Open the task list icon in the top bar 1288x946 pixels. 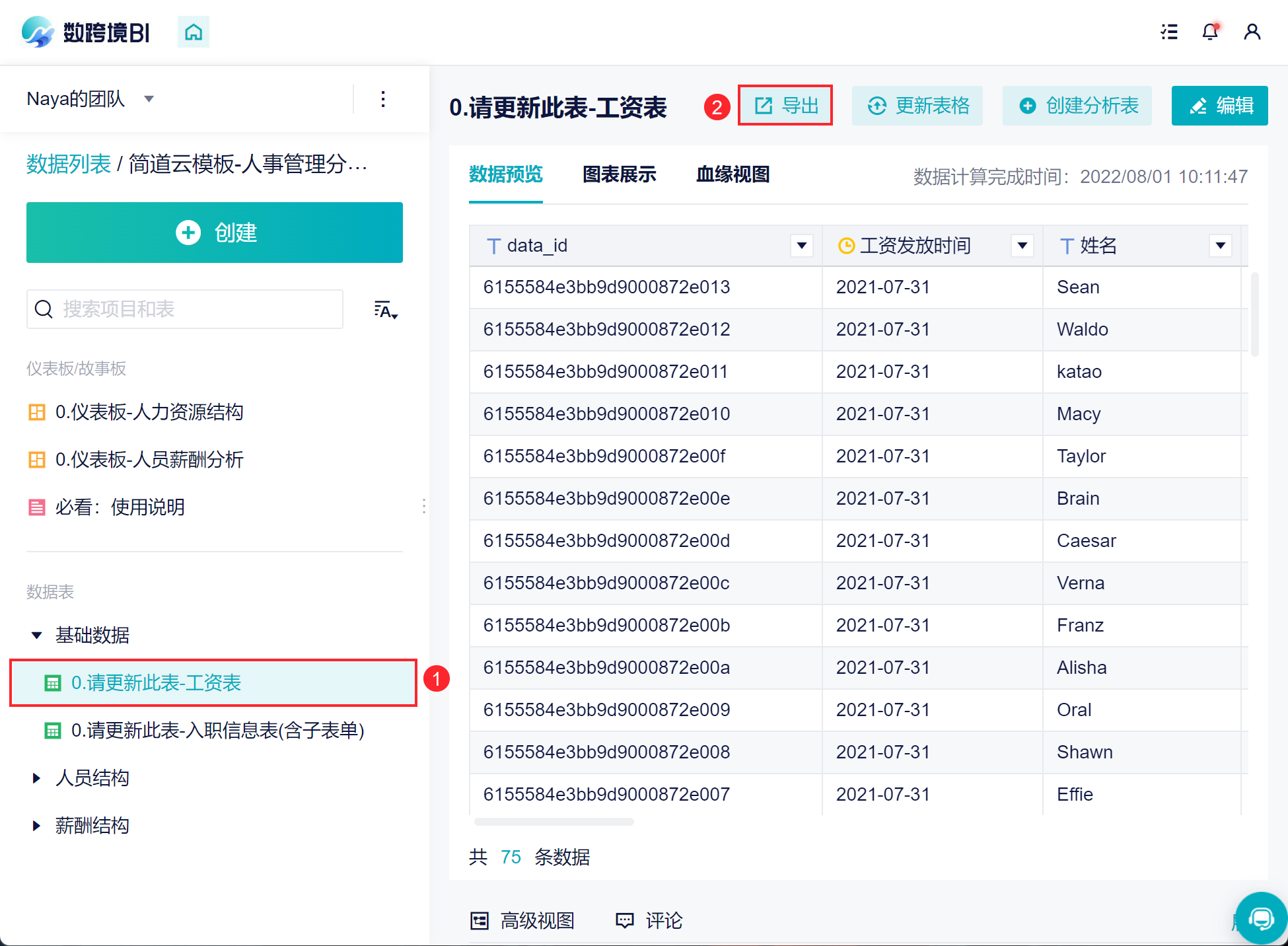(1169, 32)
